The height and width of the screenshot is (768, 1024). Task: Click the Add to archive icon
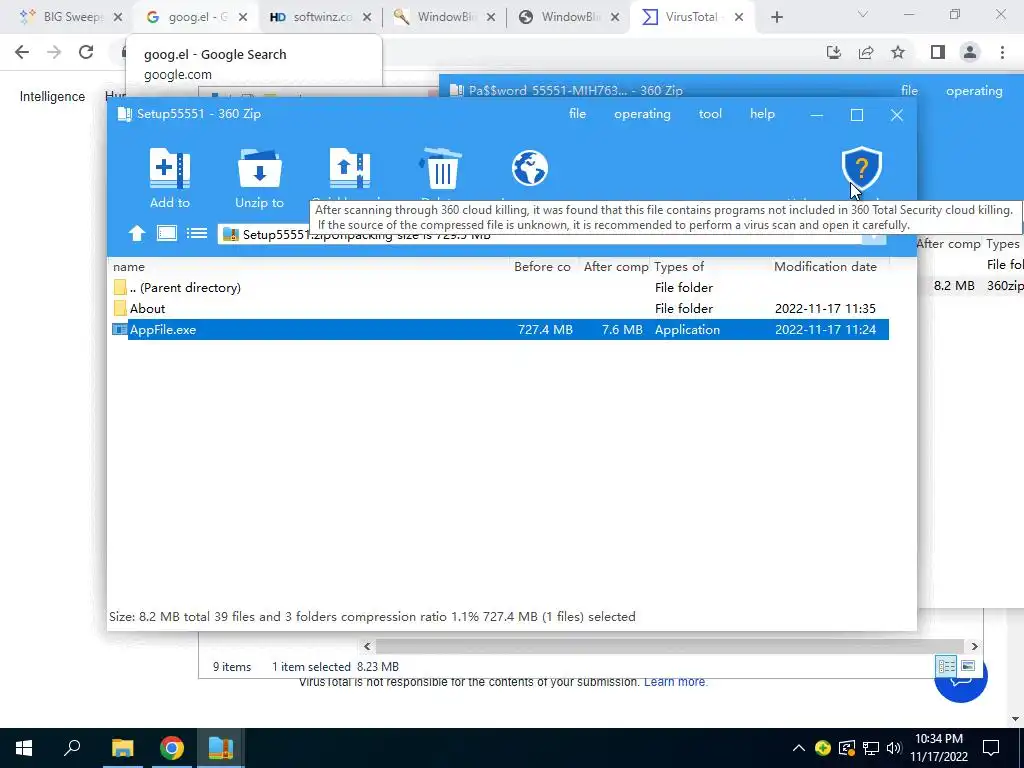coord(170,168)
